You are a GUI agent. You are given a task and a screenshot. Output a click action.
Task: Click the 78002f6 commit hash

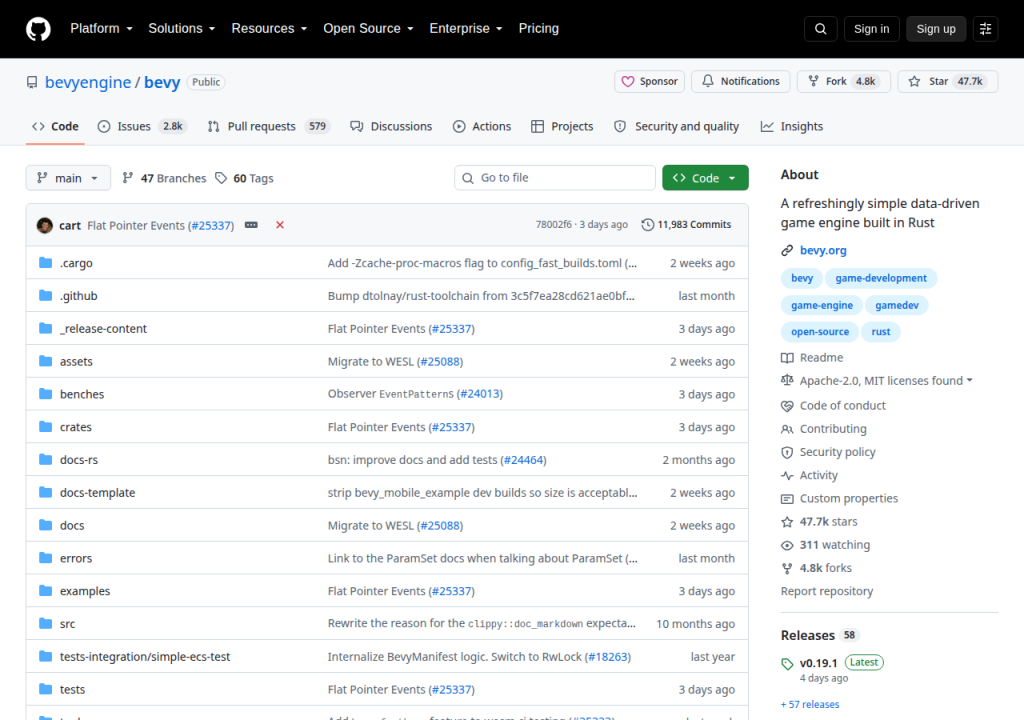click(x=554, y=225)
